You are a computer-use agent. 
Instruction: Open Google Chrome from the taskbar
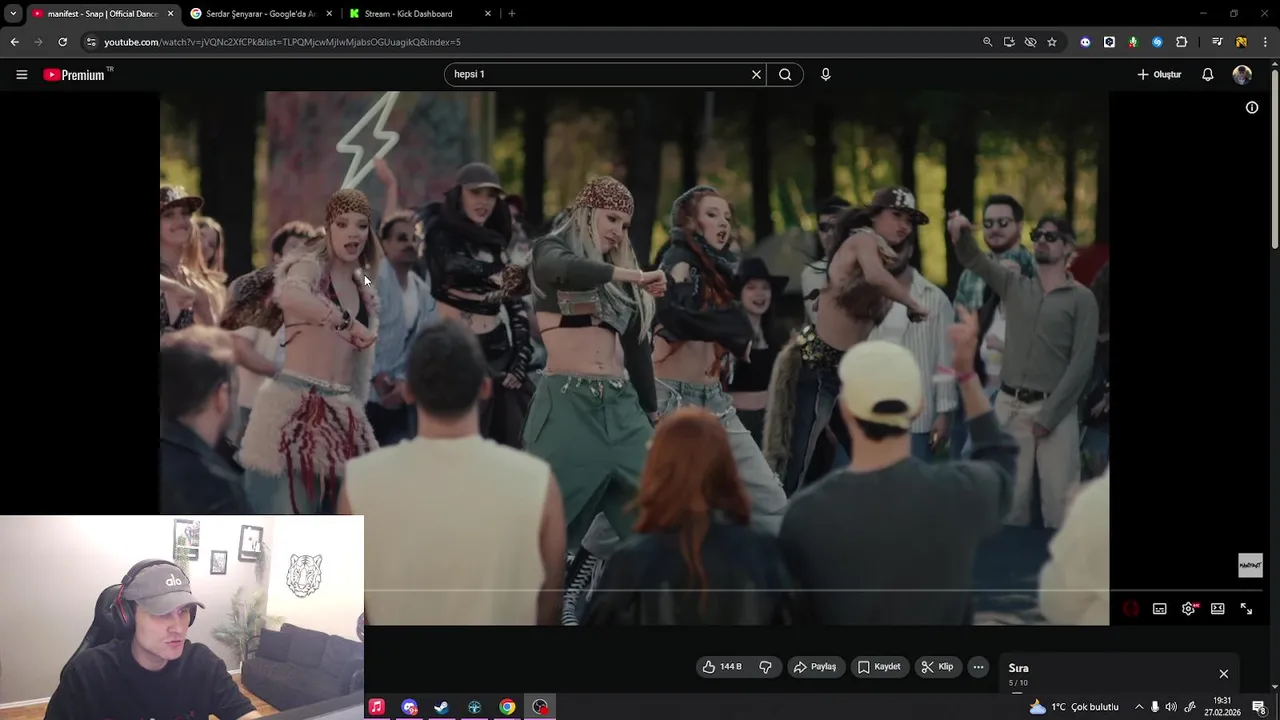click(x=507, y=707)
